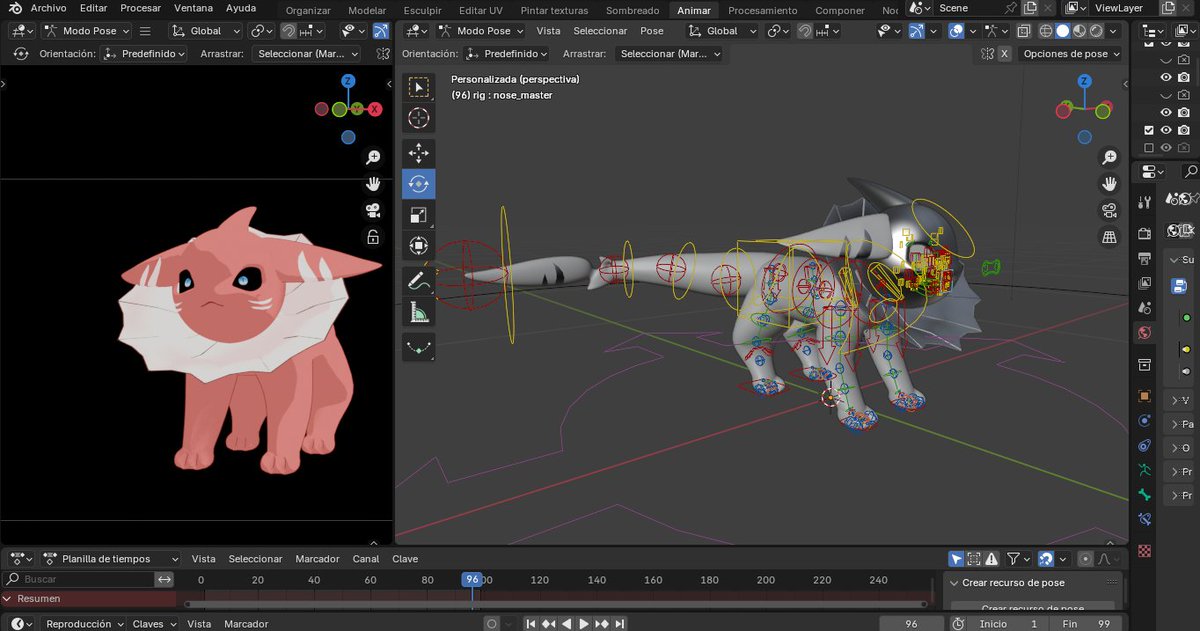Image resolution: width=1200 pixels, height=631 pixels.
Task: Toggle first eye visibility icon in outliner
Action: pos(1165,77)
